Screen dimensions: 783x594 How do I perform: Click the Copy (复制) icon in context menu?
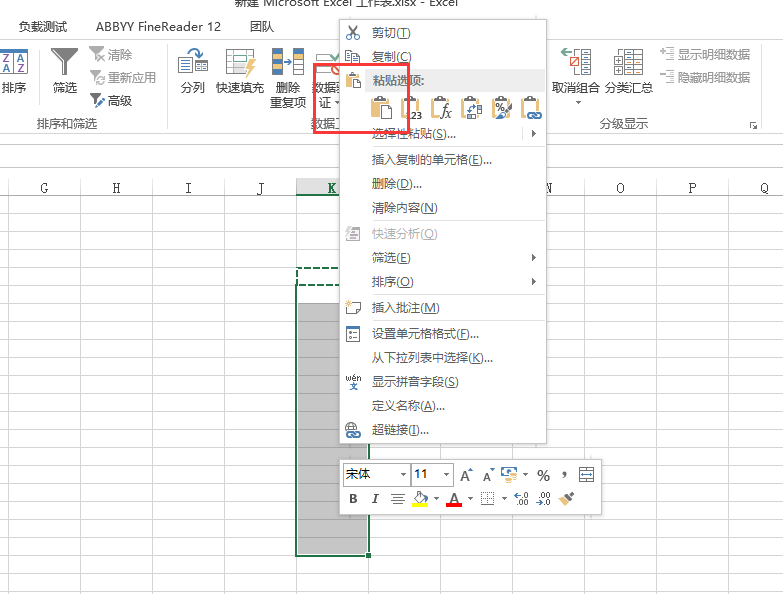point(353,56)
